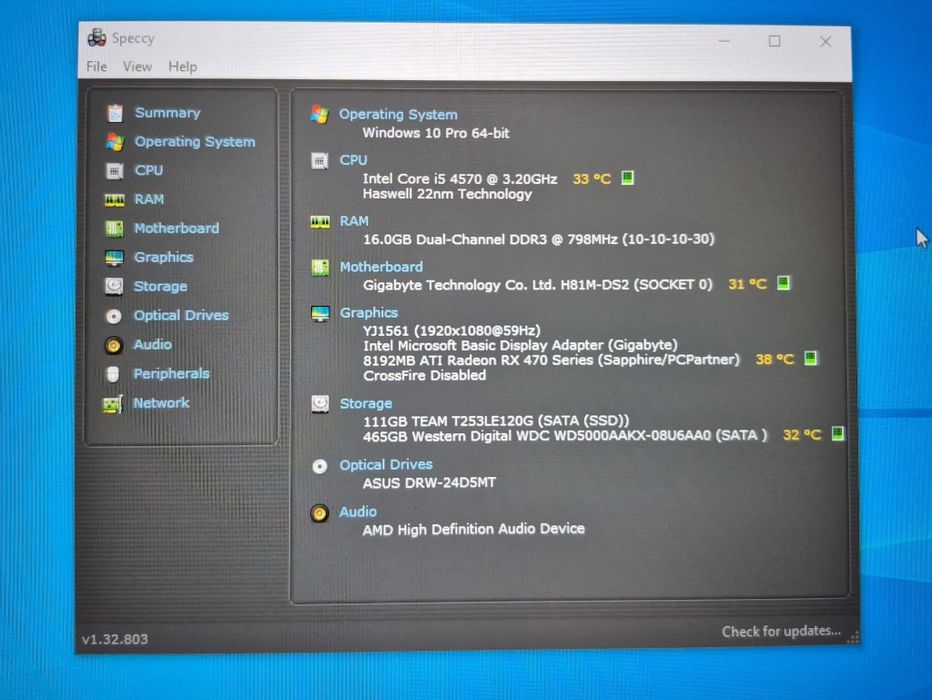Click the summary Operating System Windows icon

pos(320,114)
